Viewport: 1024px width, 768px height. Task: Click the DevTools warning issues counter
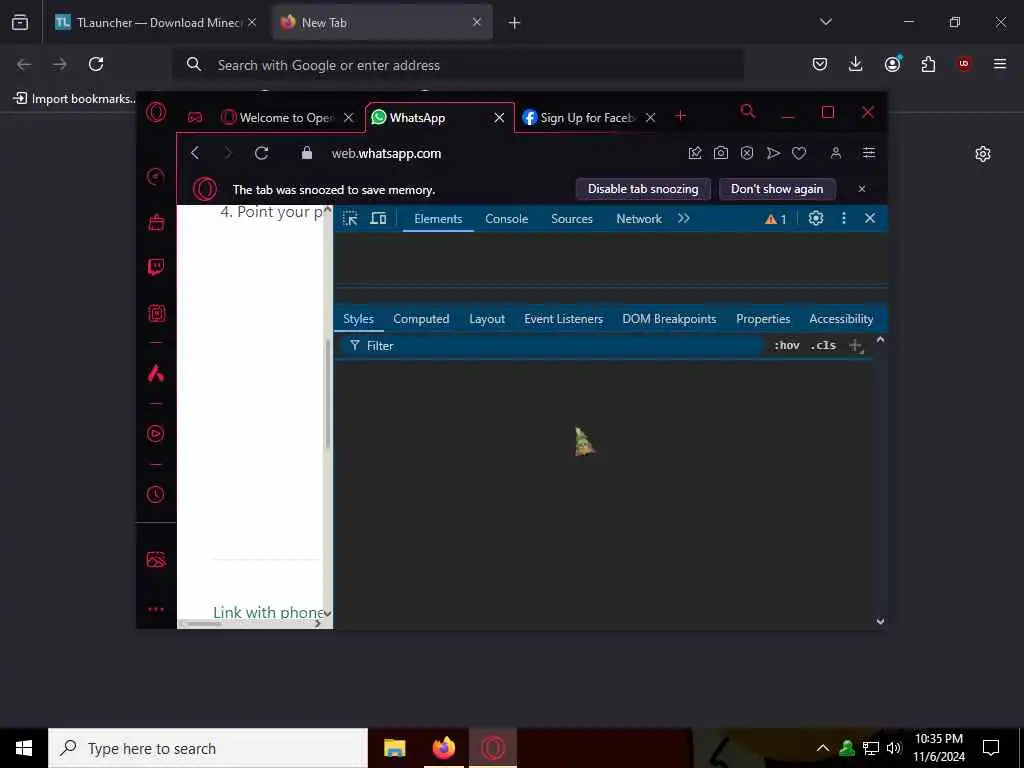[776, 219]
